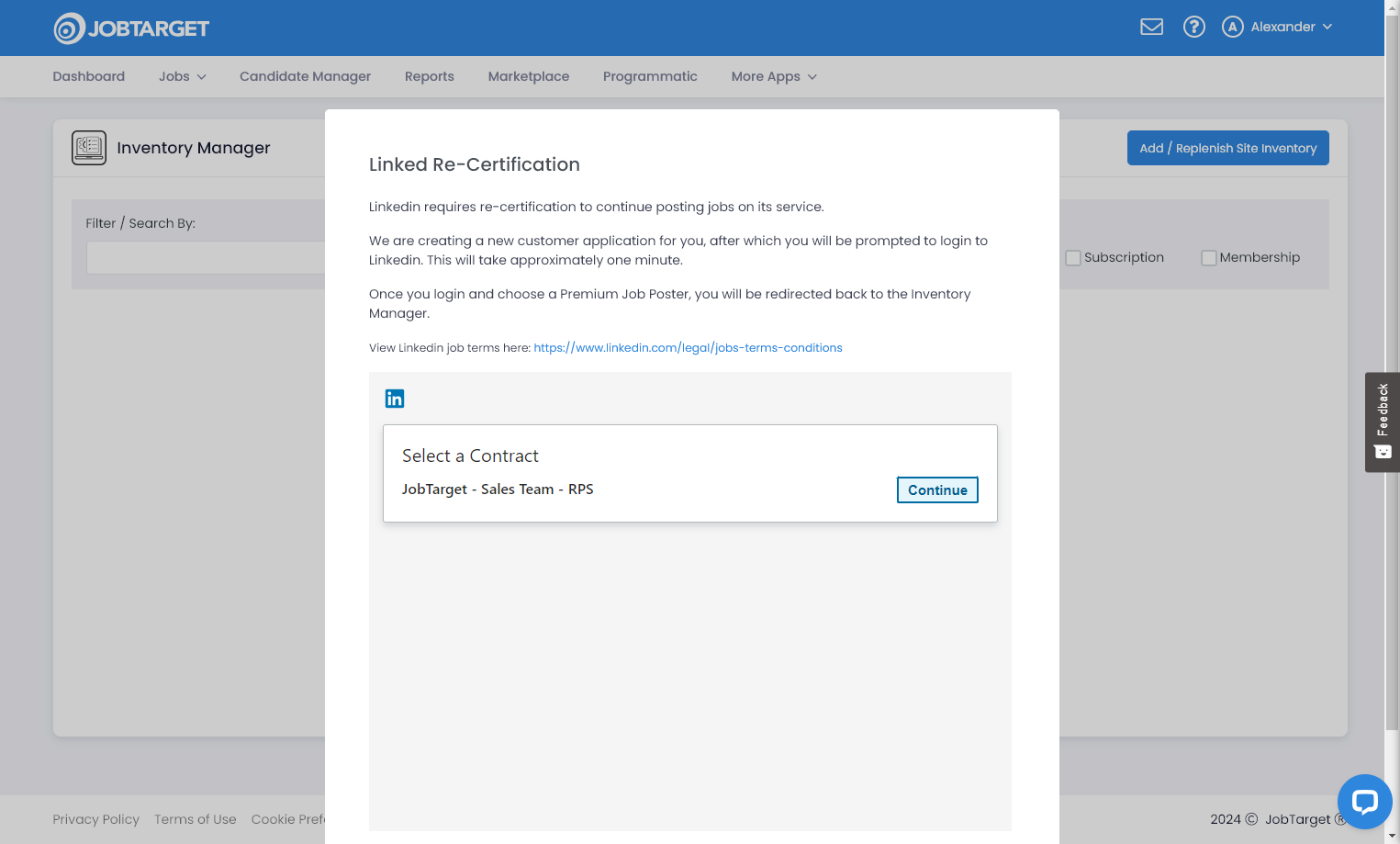The height and width of the screenshot is (844, 1400).
Task: Open the help question mark icon
Action: click(x=1193, y=27)
